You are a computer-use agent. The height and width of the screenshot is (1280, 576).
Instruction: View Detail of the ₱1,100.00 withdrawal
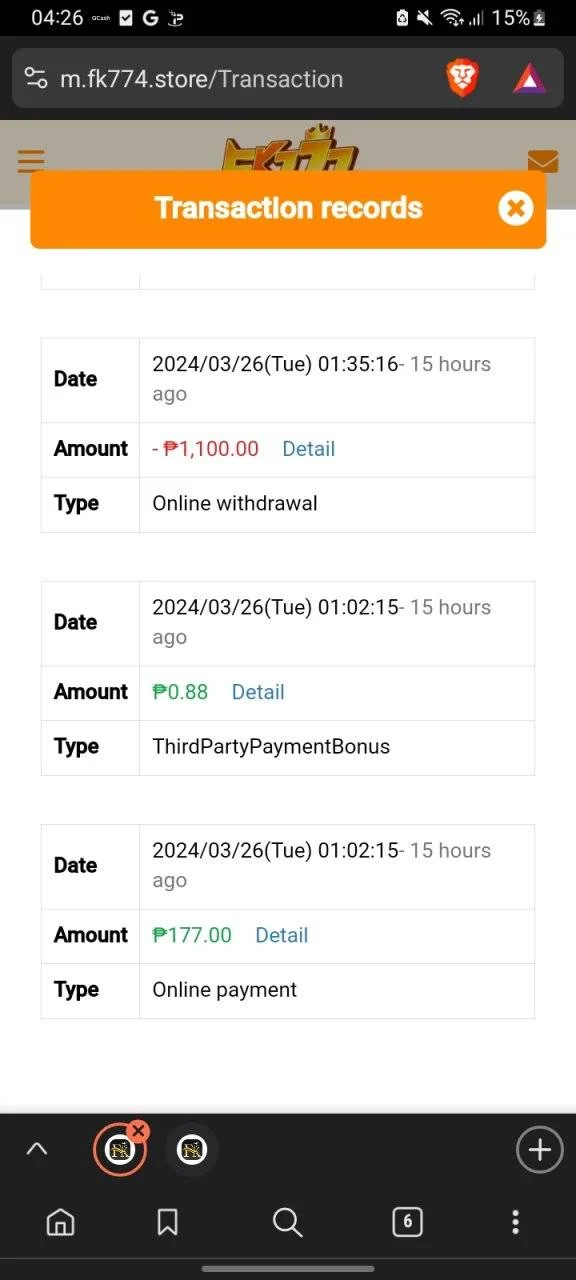click(308, 449)
